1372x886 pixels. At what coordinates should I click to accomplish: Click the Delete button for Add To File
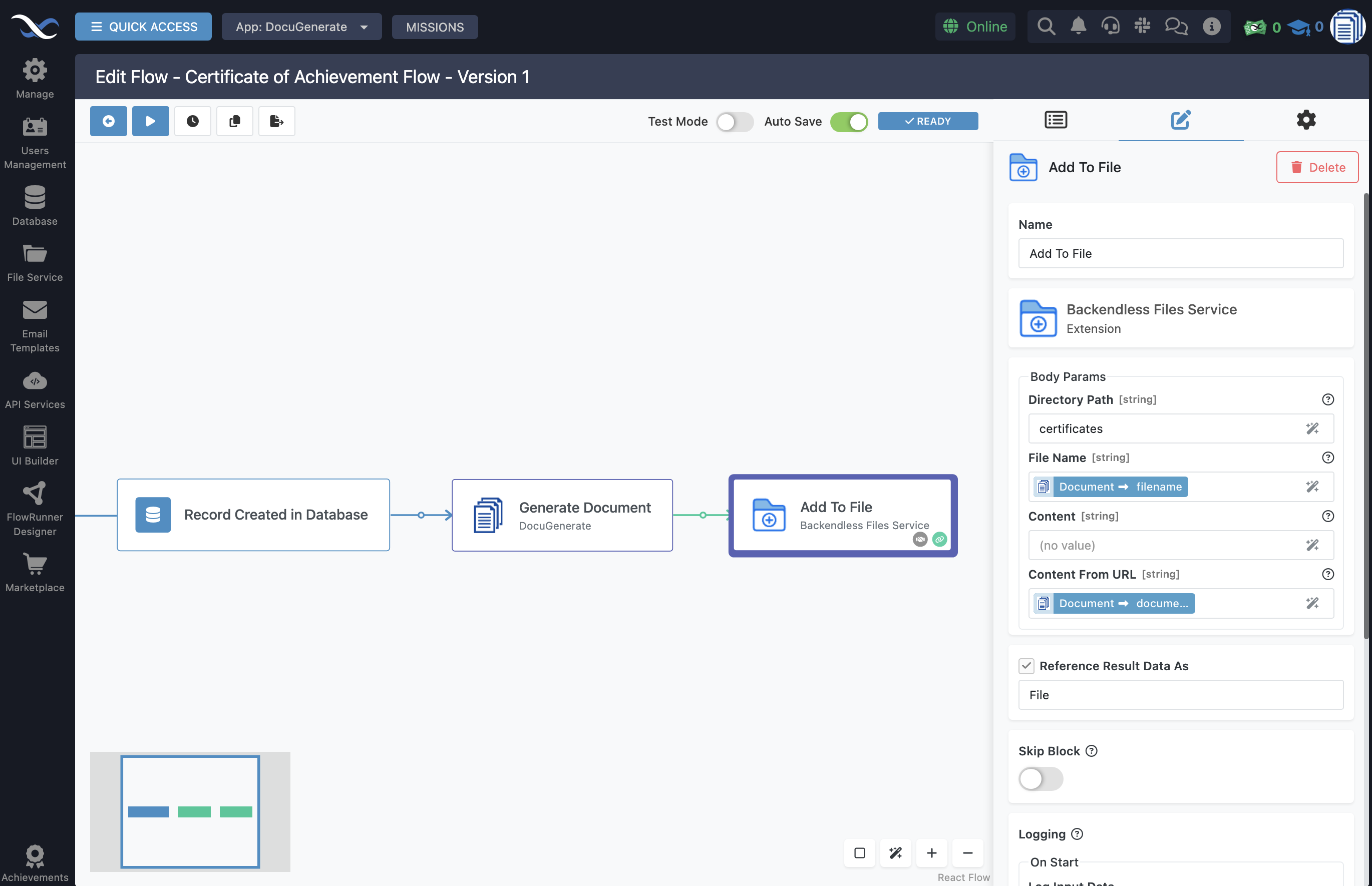click(1317, 167)
